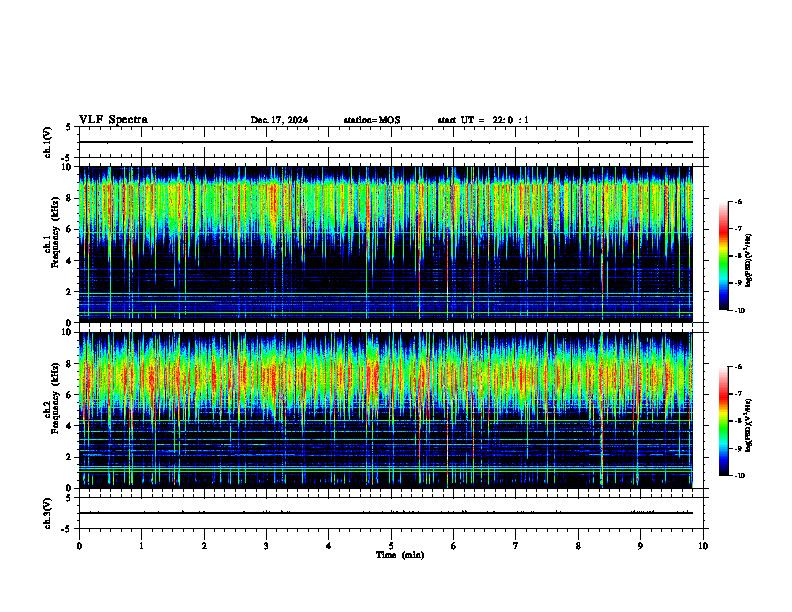The image size is (792, 612).
Task: Click the "8" kHz tick on ch.2 axis
Action: click(x=70, y=364)
